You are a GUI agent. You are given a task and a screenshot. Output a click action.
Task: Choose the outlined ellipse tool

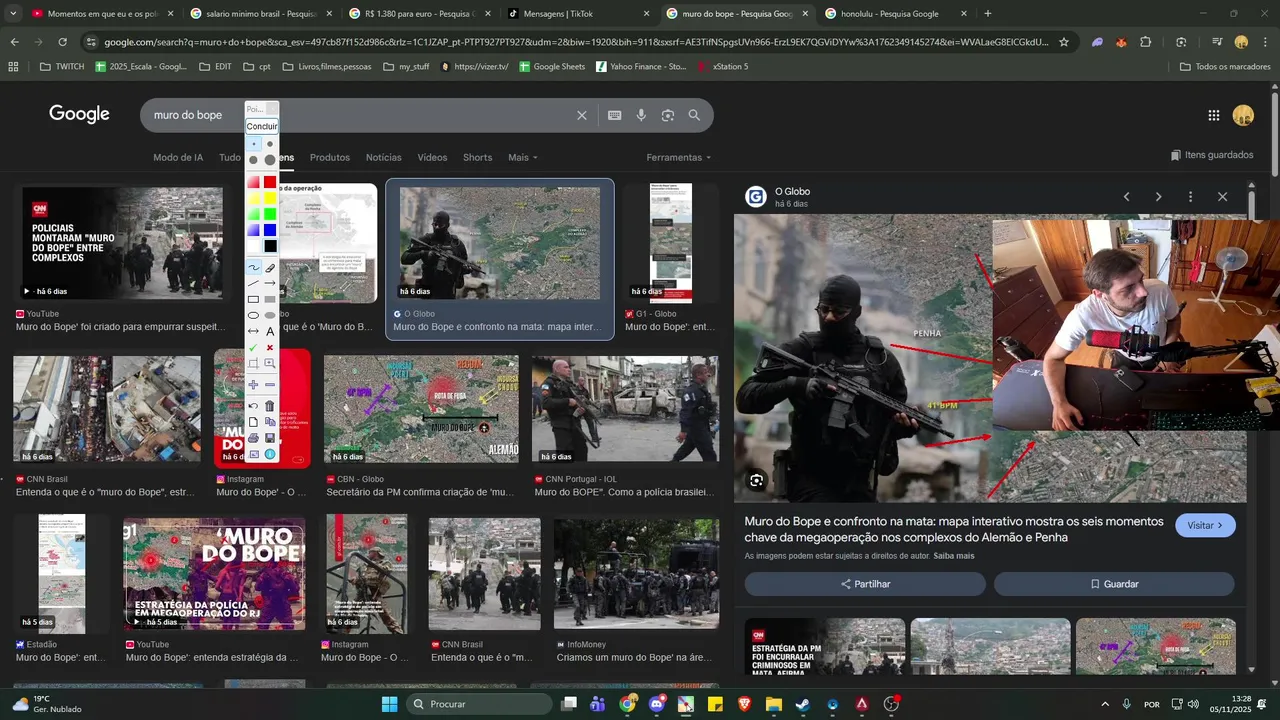pyautogui.click(x=253, y=315)
